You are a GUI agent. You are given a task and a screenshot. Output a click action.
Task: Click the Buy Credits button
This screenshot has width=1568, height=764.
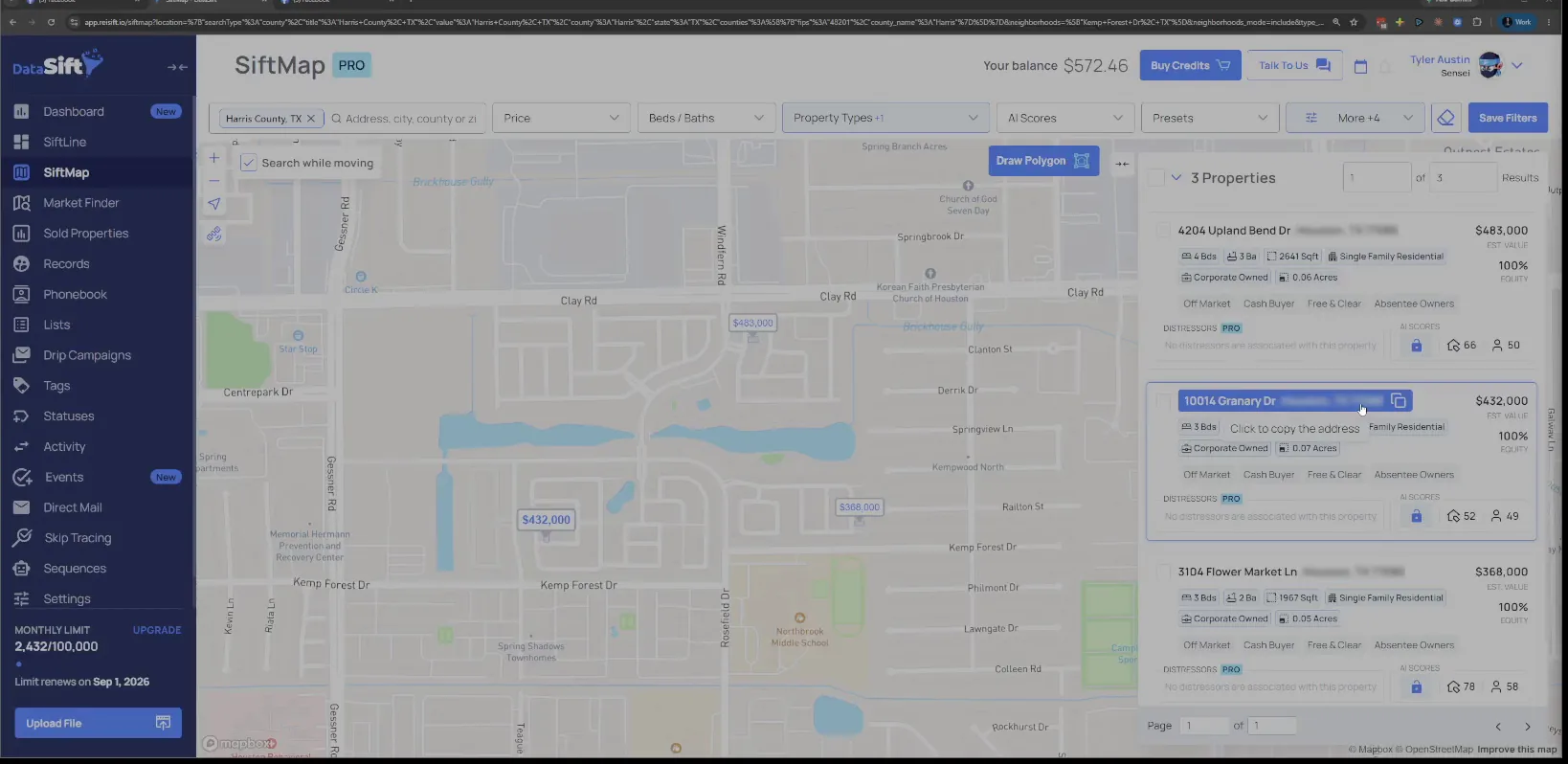1190,65
